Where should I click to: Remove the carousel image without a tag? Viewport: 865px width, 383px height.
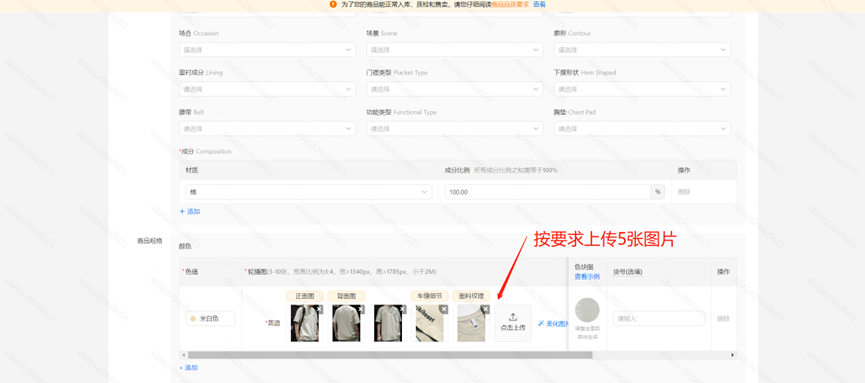pos(403,310)
